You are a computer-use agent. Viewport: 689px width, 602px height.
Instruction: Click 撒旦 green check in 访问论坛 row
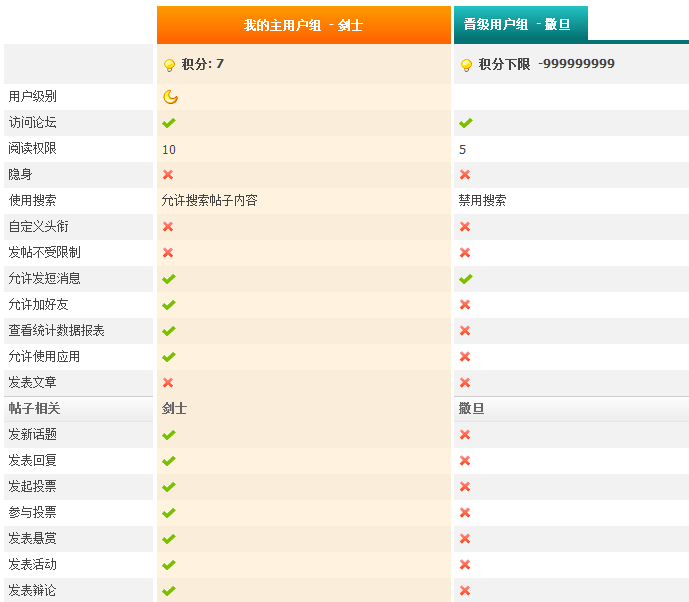466,123
